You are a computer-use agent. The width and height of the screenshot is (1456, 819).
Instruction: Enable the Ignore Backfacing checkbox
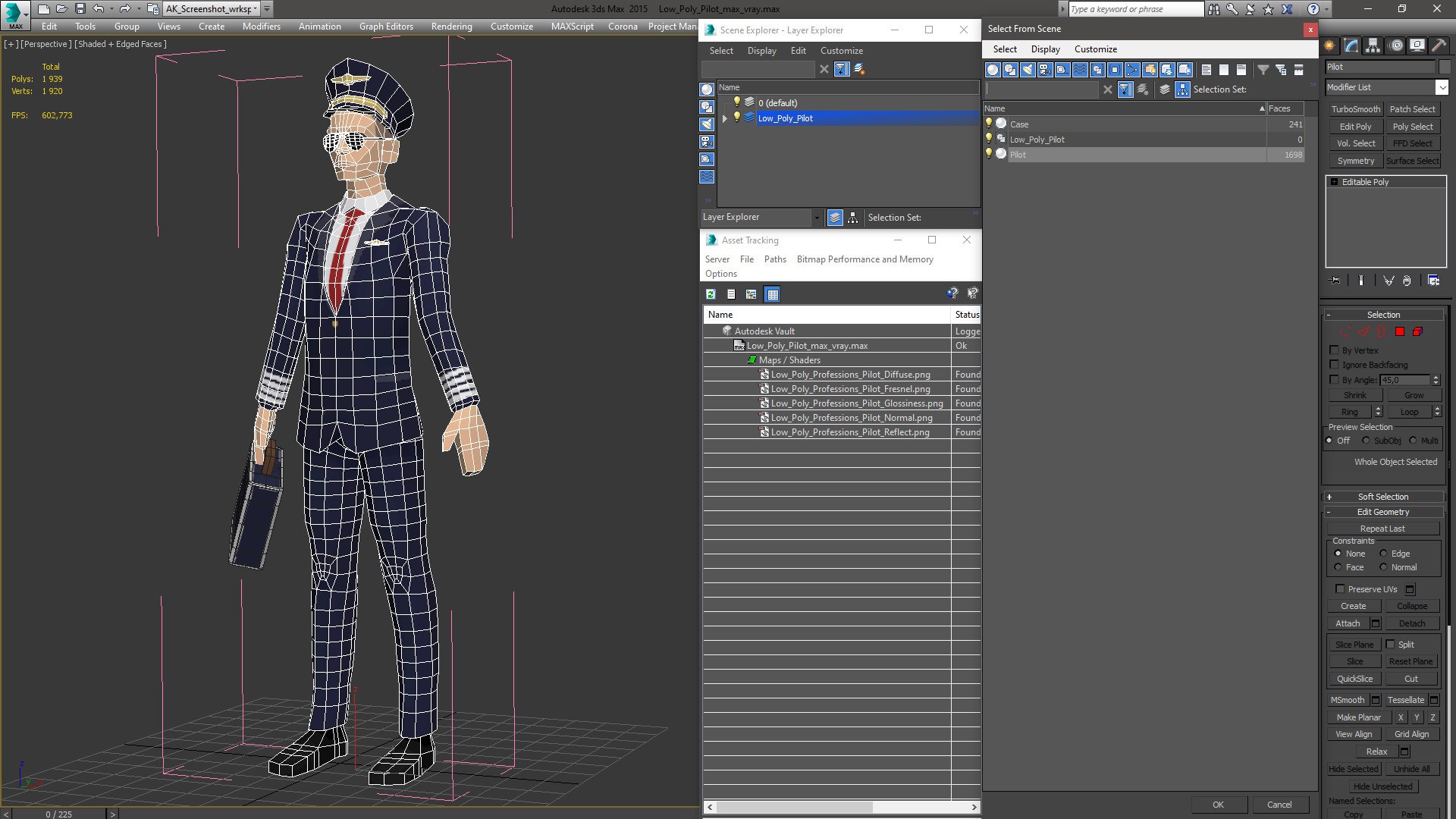click(1335, 365)
